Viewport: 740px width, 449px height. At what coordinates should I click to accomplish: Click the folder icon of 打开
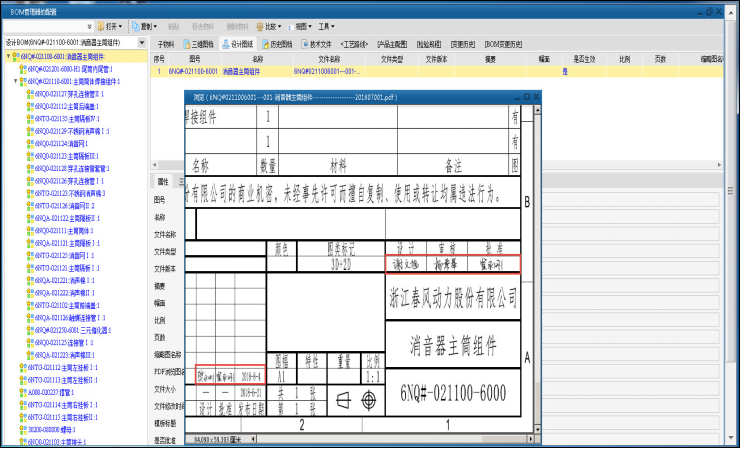[101, 26]
